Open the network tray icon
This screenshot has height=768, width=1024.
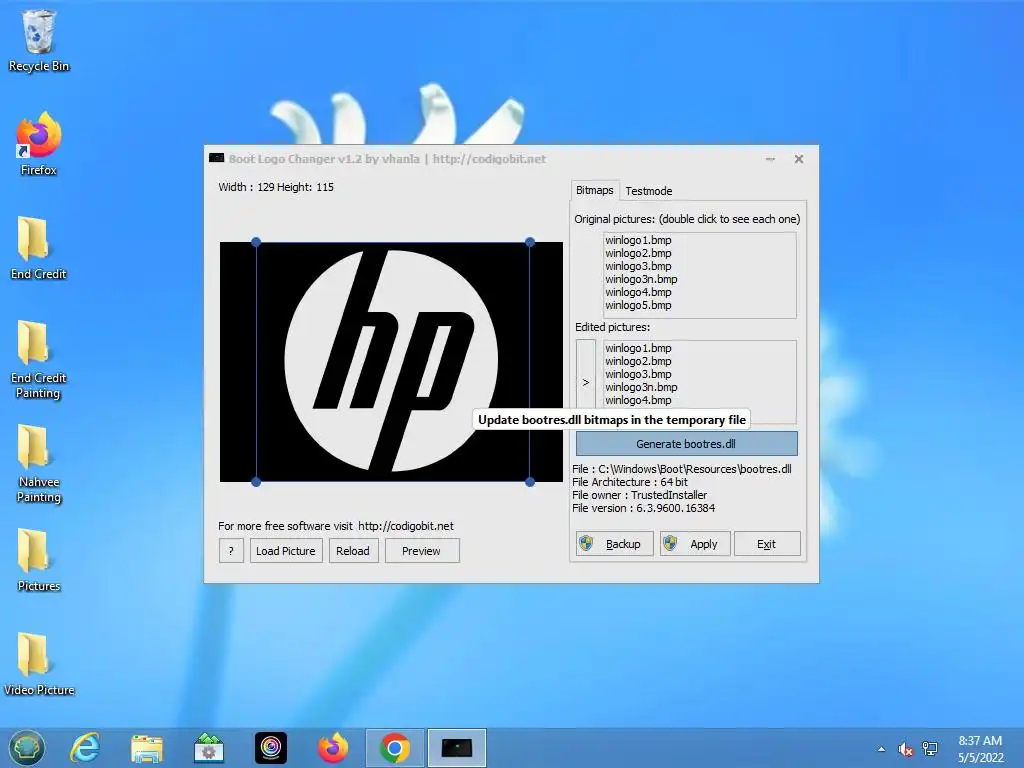tap(930, 749)
